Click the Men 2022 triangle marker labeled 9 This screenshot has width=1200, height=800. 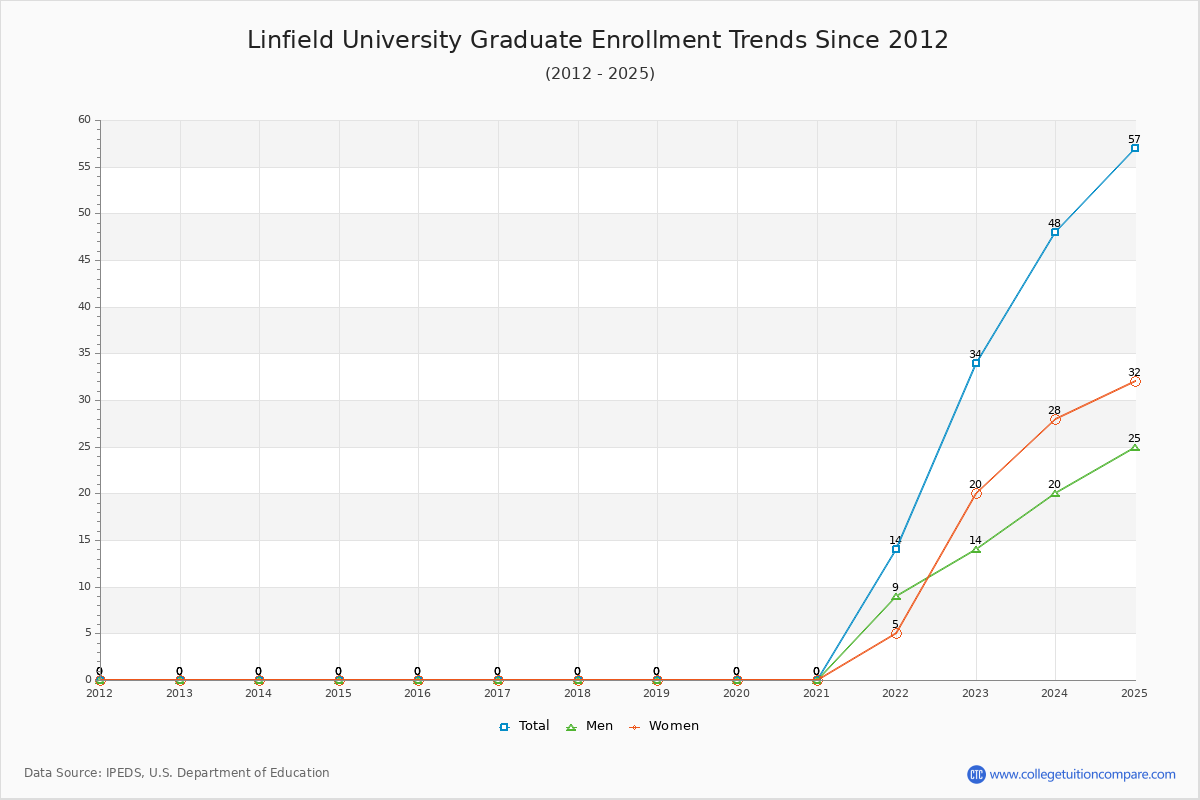point(896,596)
